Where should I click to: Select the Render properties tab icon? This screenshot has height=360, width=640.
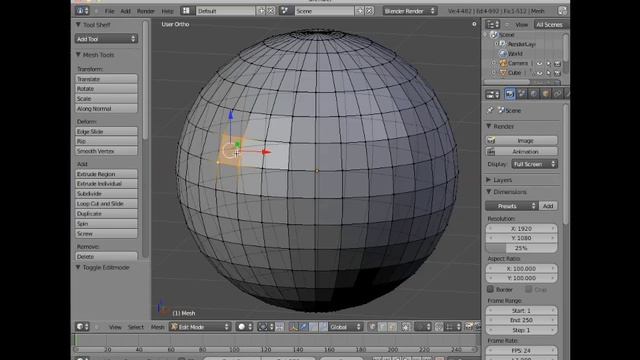[x=510, y=94]
